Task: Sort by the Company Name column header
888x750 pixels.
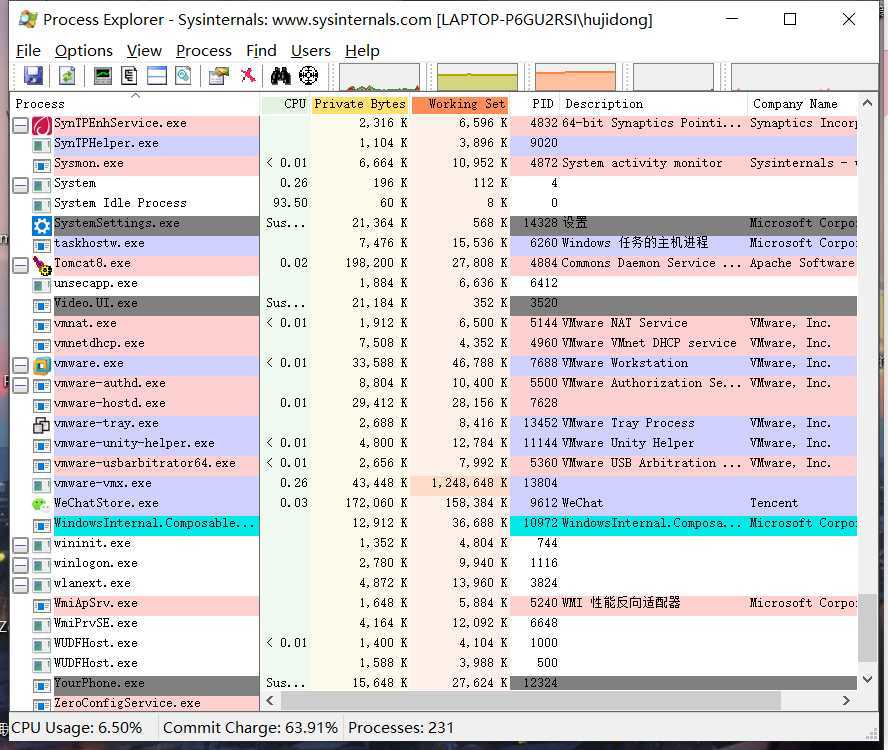Action: 803,104
